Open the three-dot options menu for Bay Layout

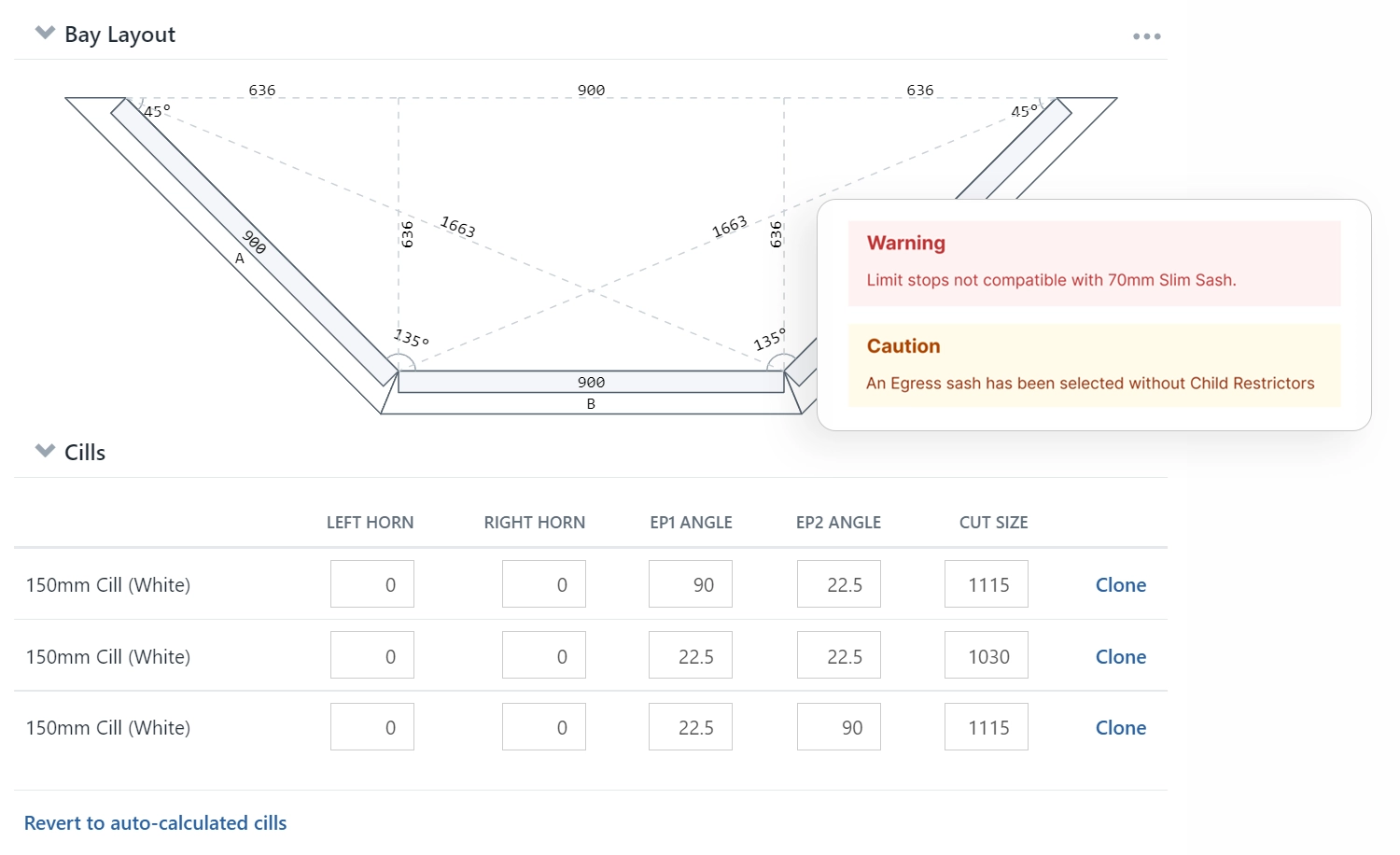(x=1146, y=36)
